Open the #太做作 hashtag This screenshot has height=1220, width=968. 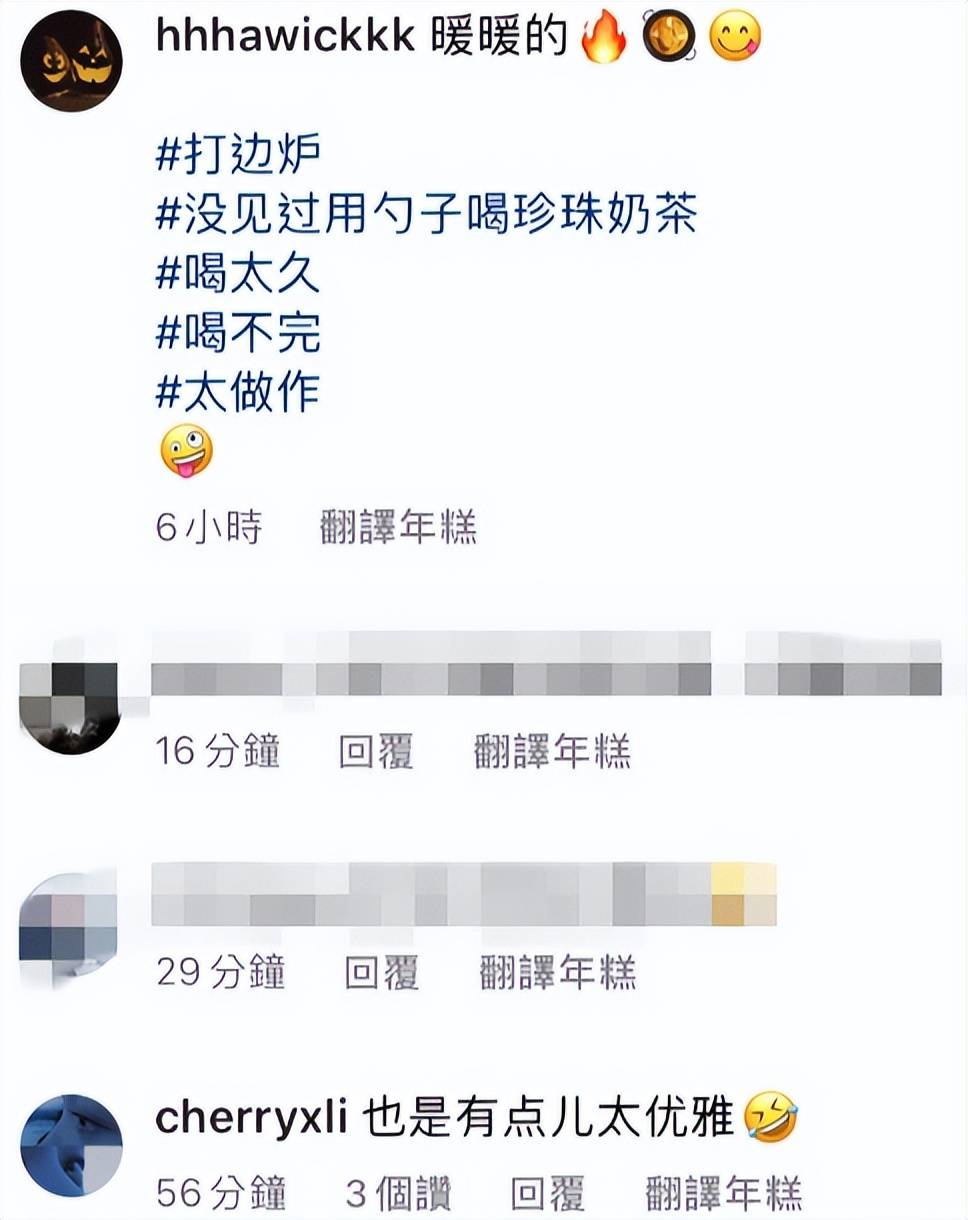point(238,391)
